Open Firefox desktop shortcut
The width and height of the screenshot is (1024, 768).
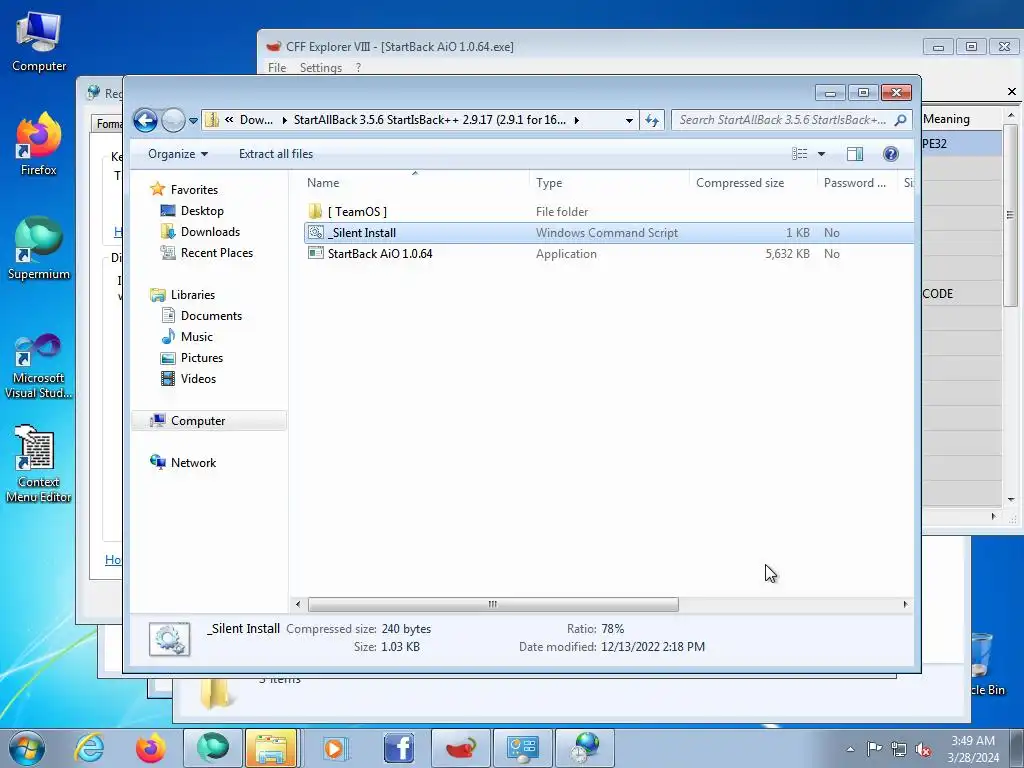[39, 144]
